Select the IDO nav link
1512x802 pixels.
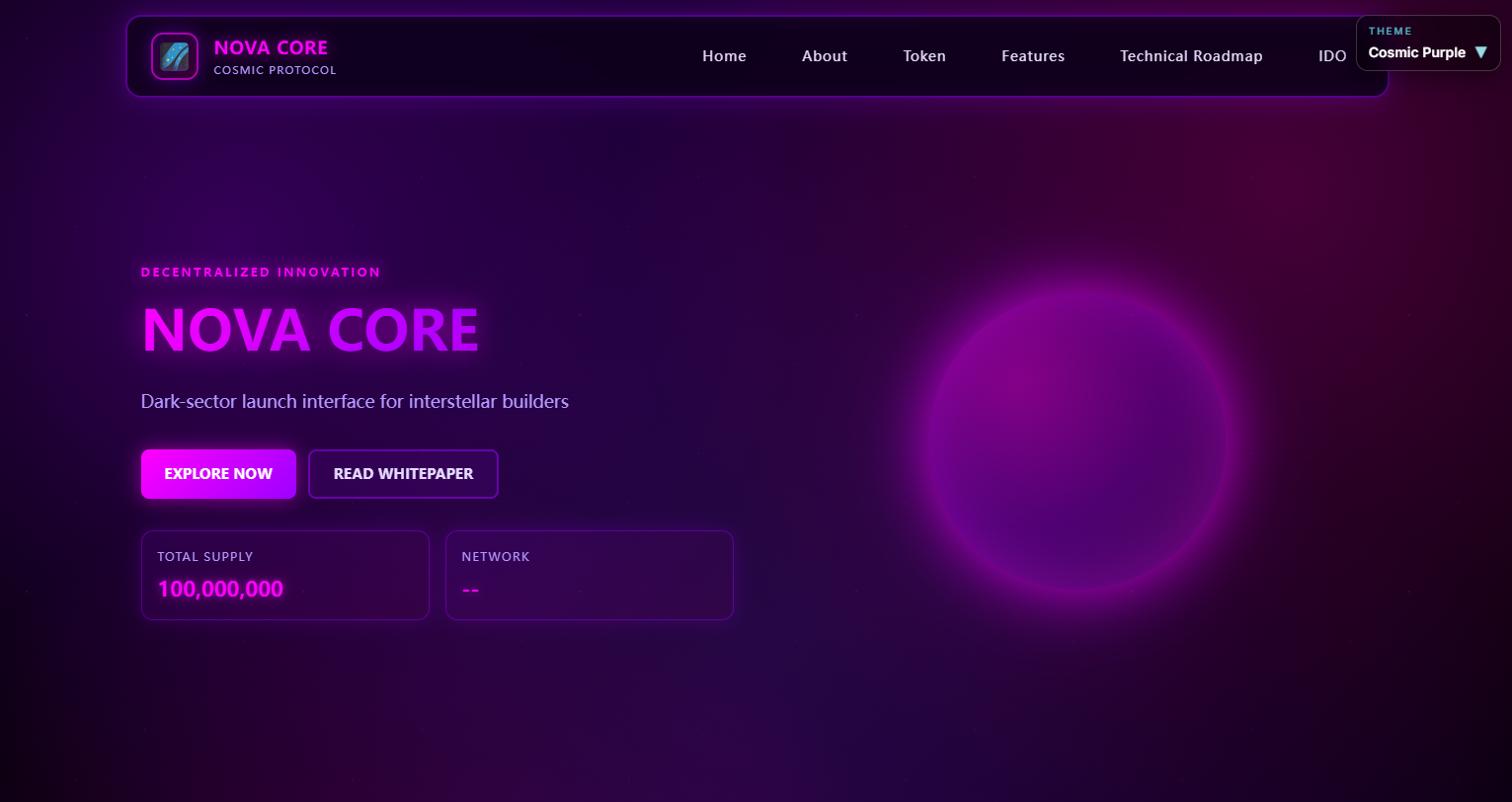click(1332, 56)
